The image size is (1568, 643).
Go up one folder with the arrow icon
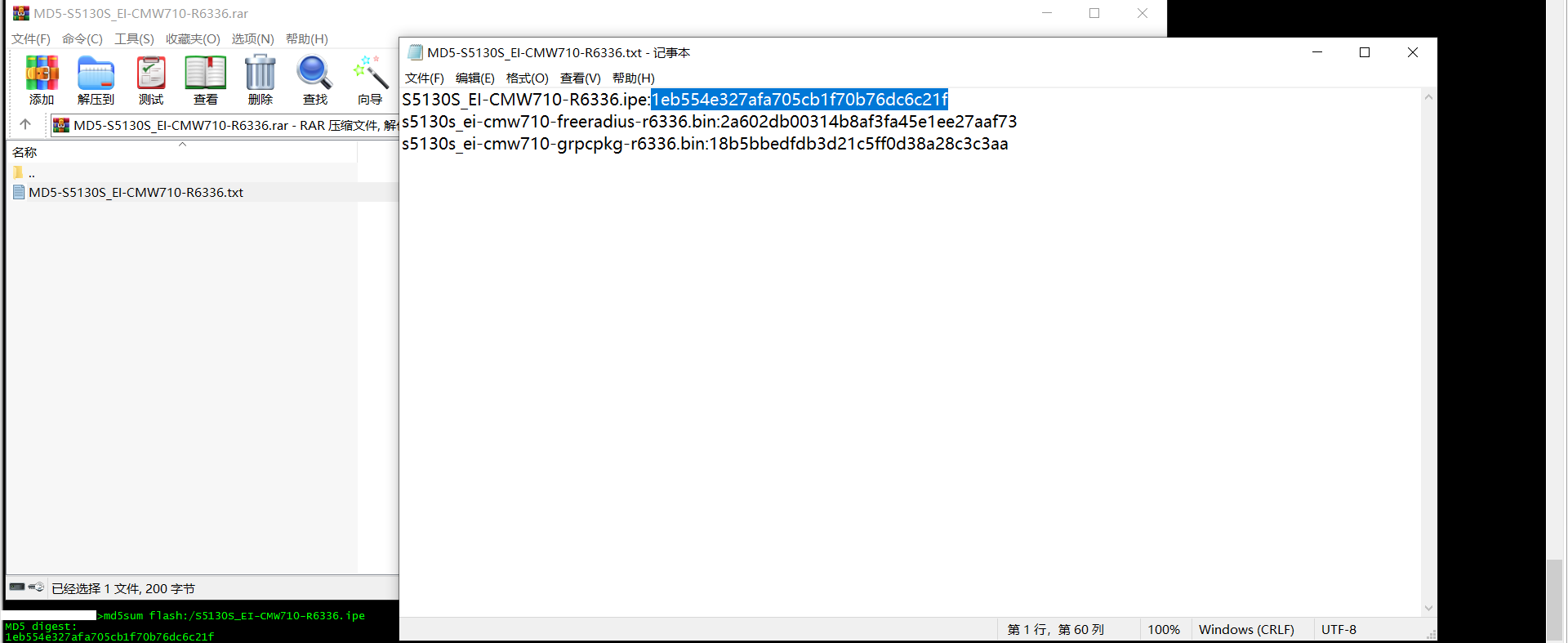tap(25, 124)
